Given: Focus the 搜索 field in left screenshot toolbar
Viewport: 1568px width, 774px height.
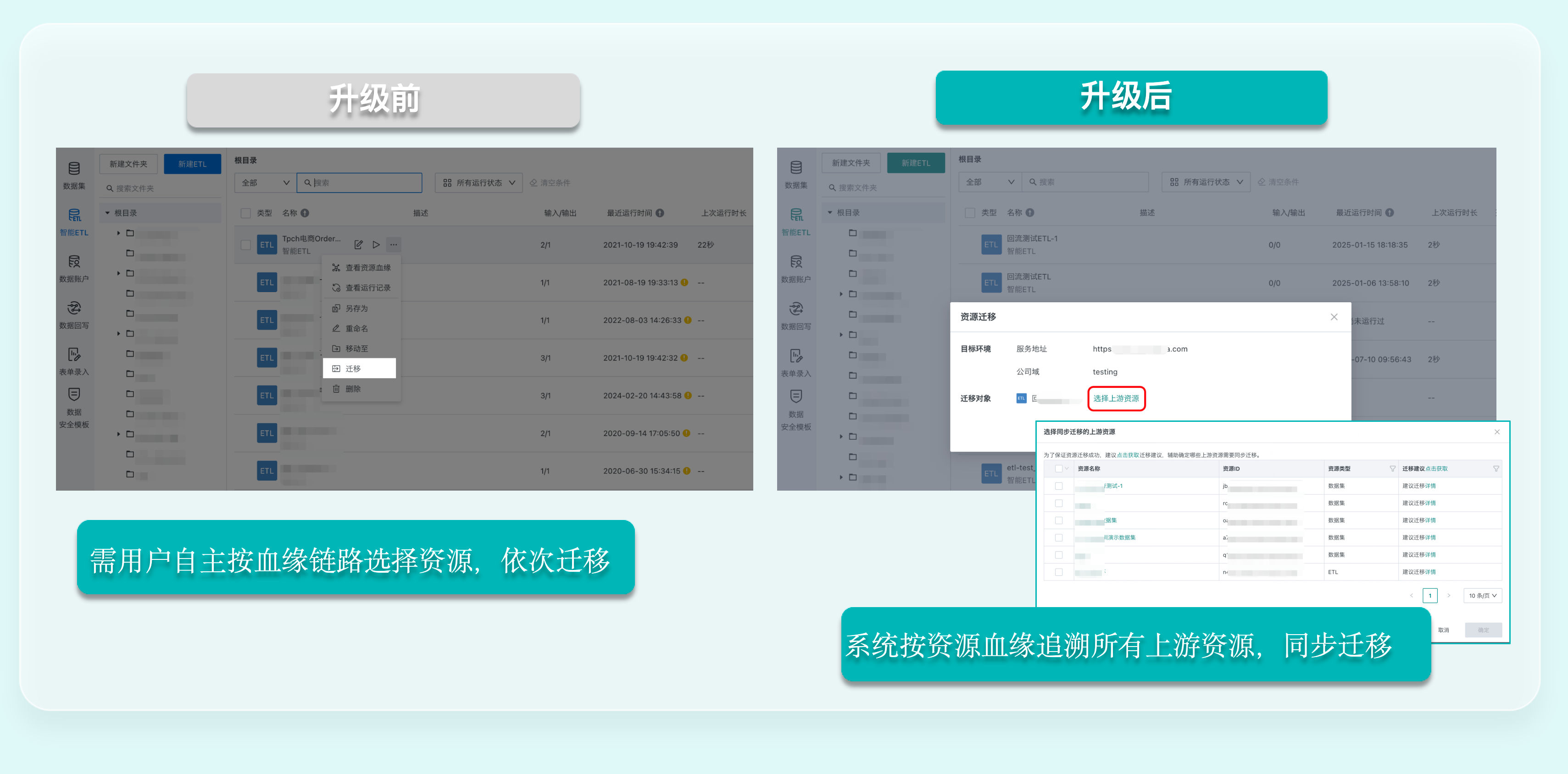Looking at the screenshot, I should (359, 182).
